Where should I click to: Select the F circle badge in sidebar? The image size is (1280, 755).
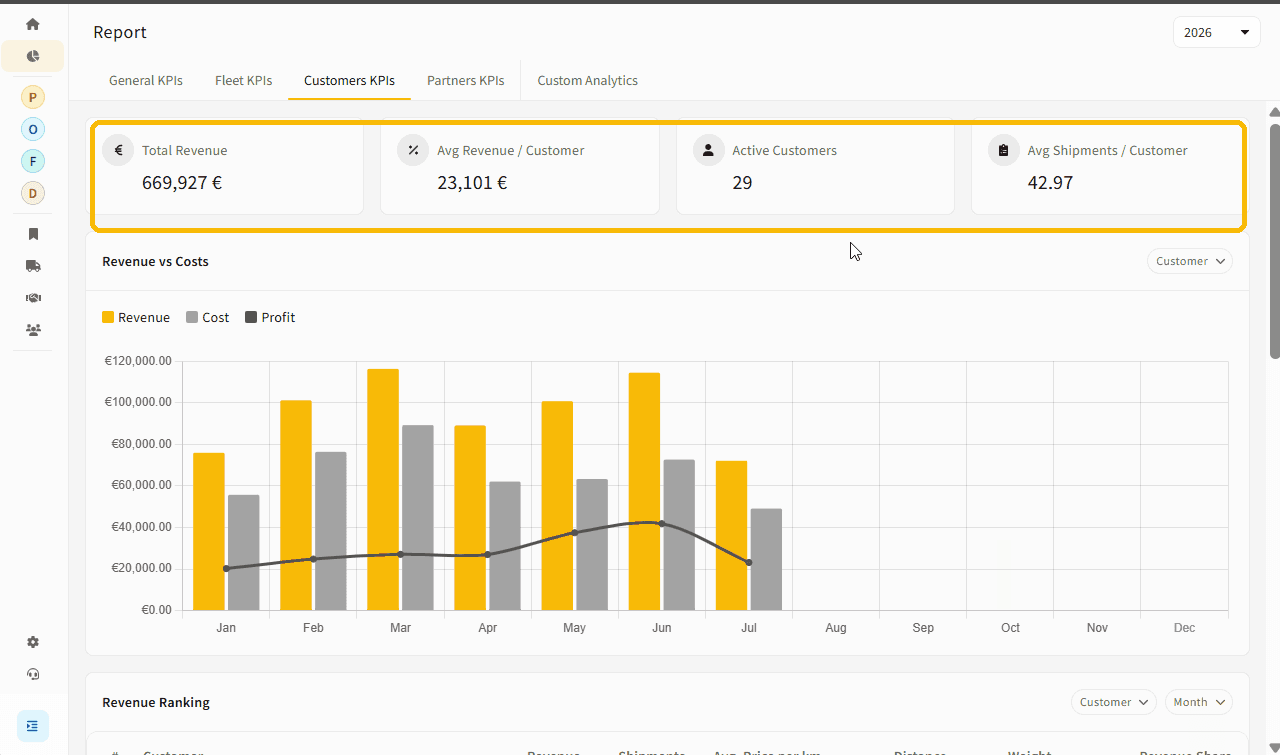click(33, 161)
